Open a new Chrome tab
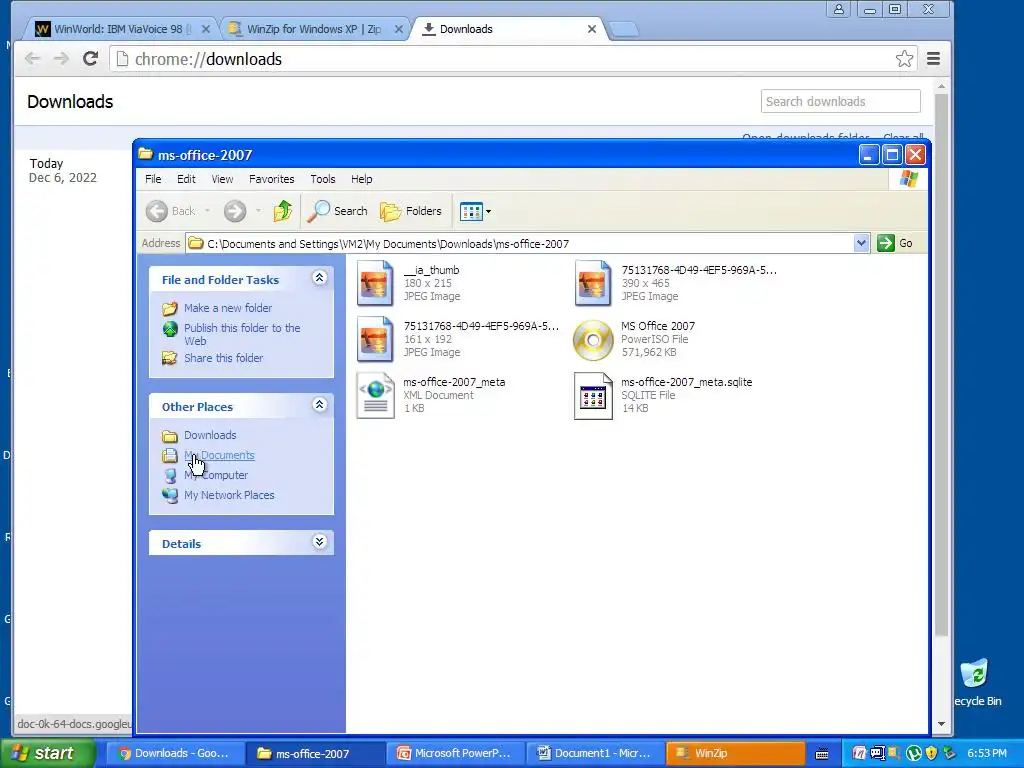 click(624, 29)
